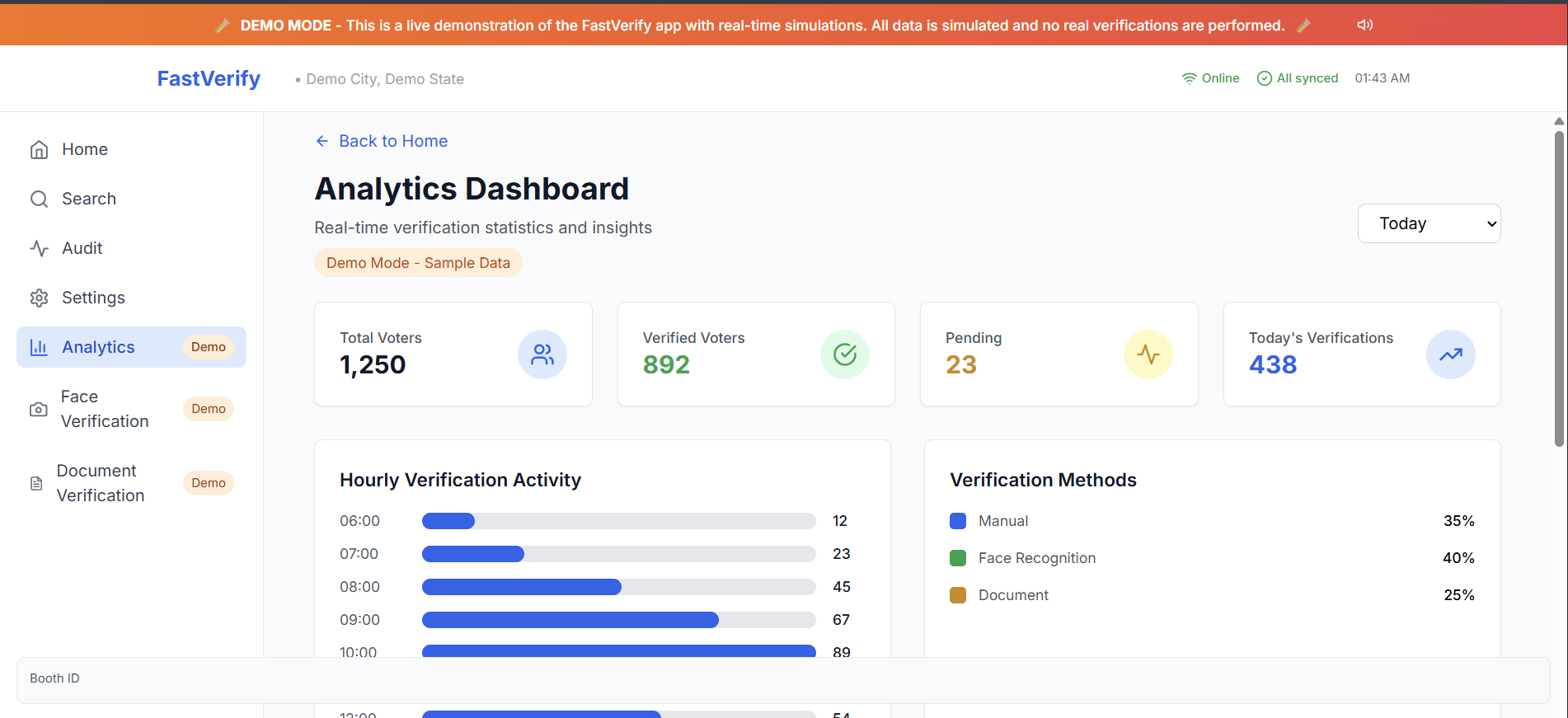The image size is (1568, 718).
Task: Click the Face Verification camera icon
Action: [x=38, y=409]
